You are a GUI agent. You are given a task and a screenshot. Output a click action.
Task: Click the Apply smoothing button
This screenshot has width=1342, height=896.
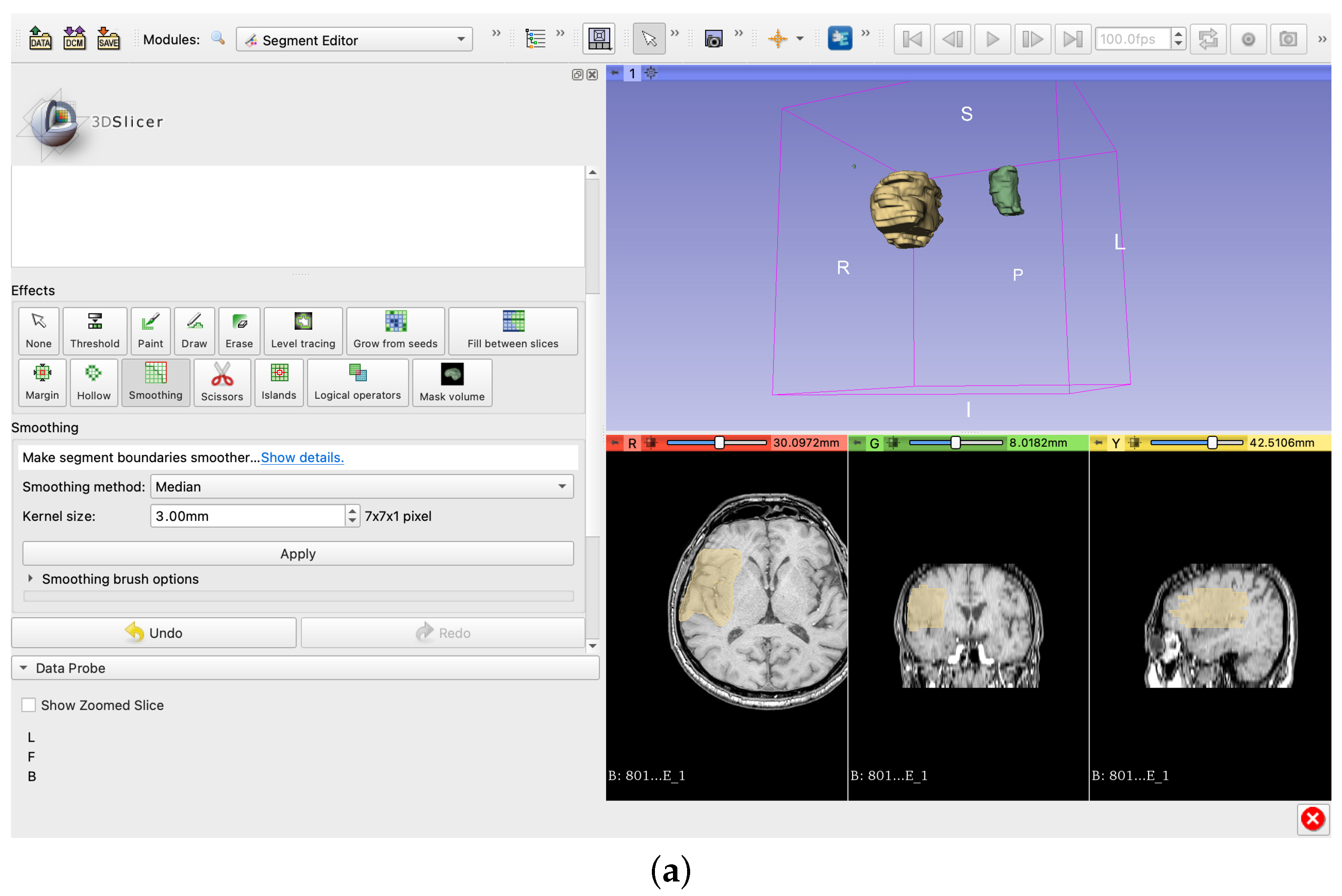[x=298, y=553]
